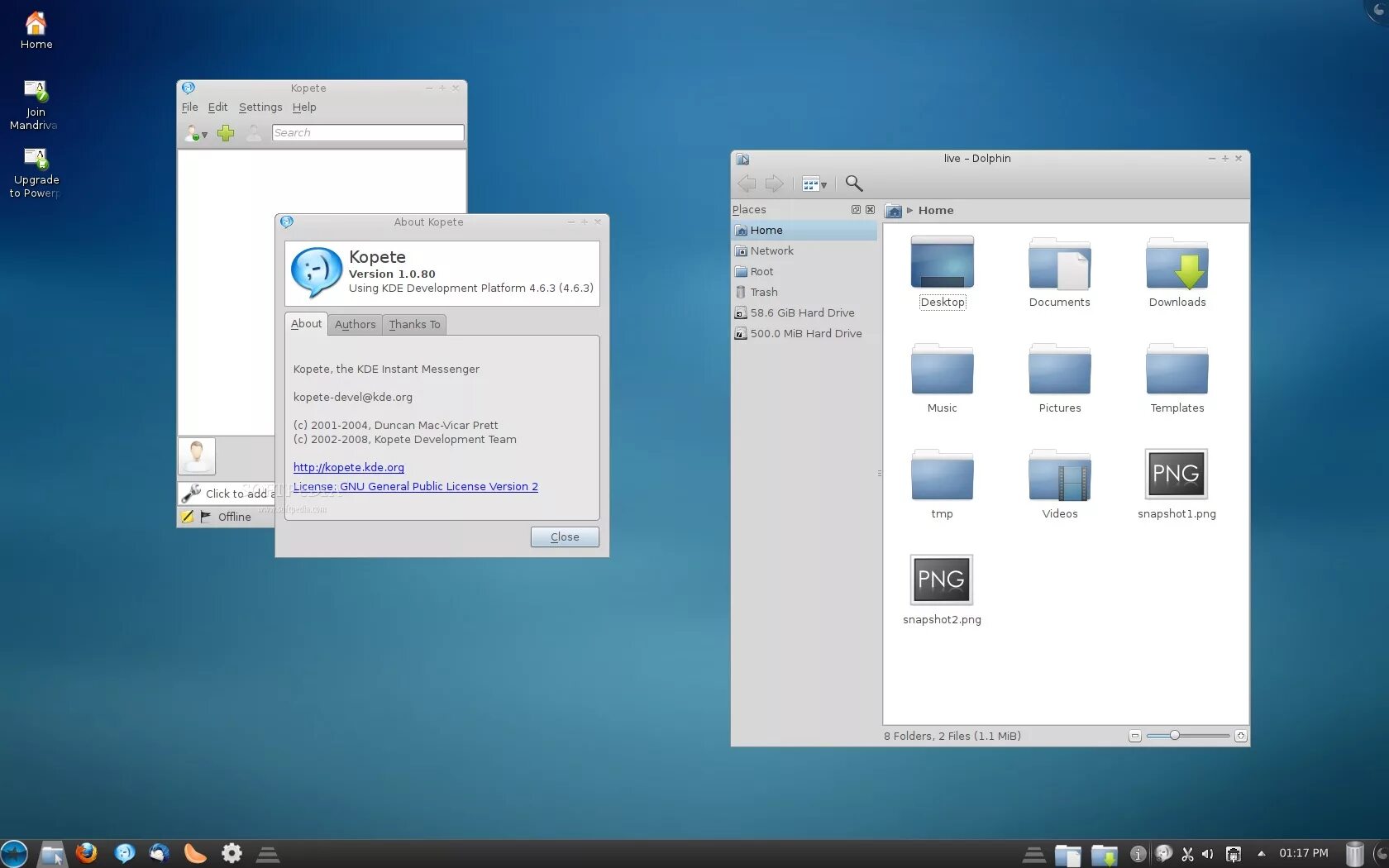This screenshot has width=1389, height=868.
Task: Click the volume speaker icon in system tray
Action: point(1207,854)
